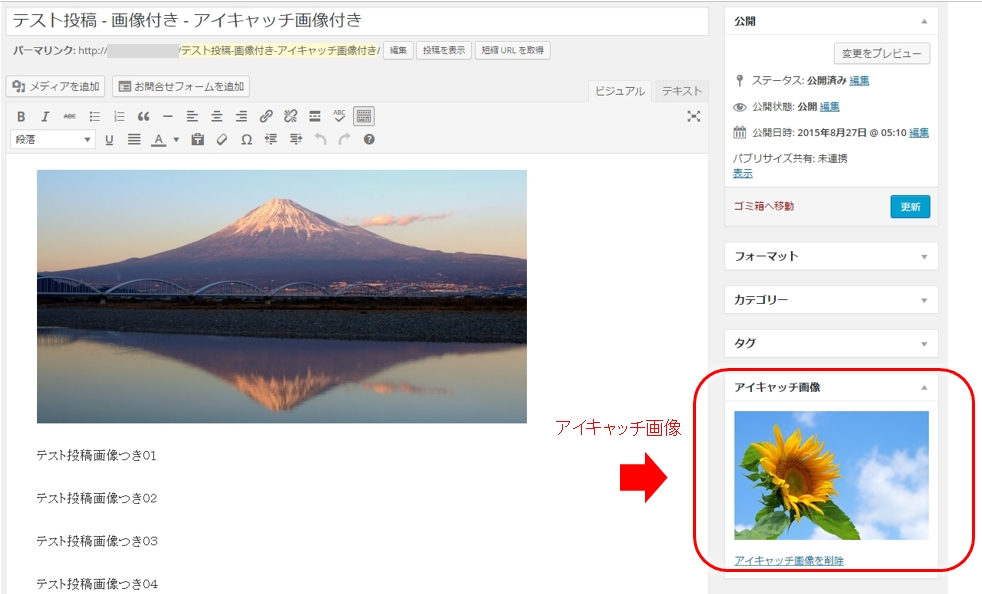Viewport: 982px width, 594px height.
Task: Edit the ステータス setting link
Action: [x=859, y=81]
